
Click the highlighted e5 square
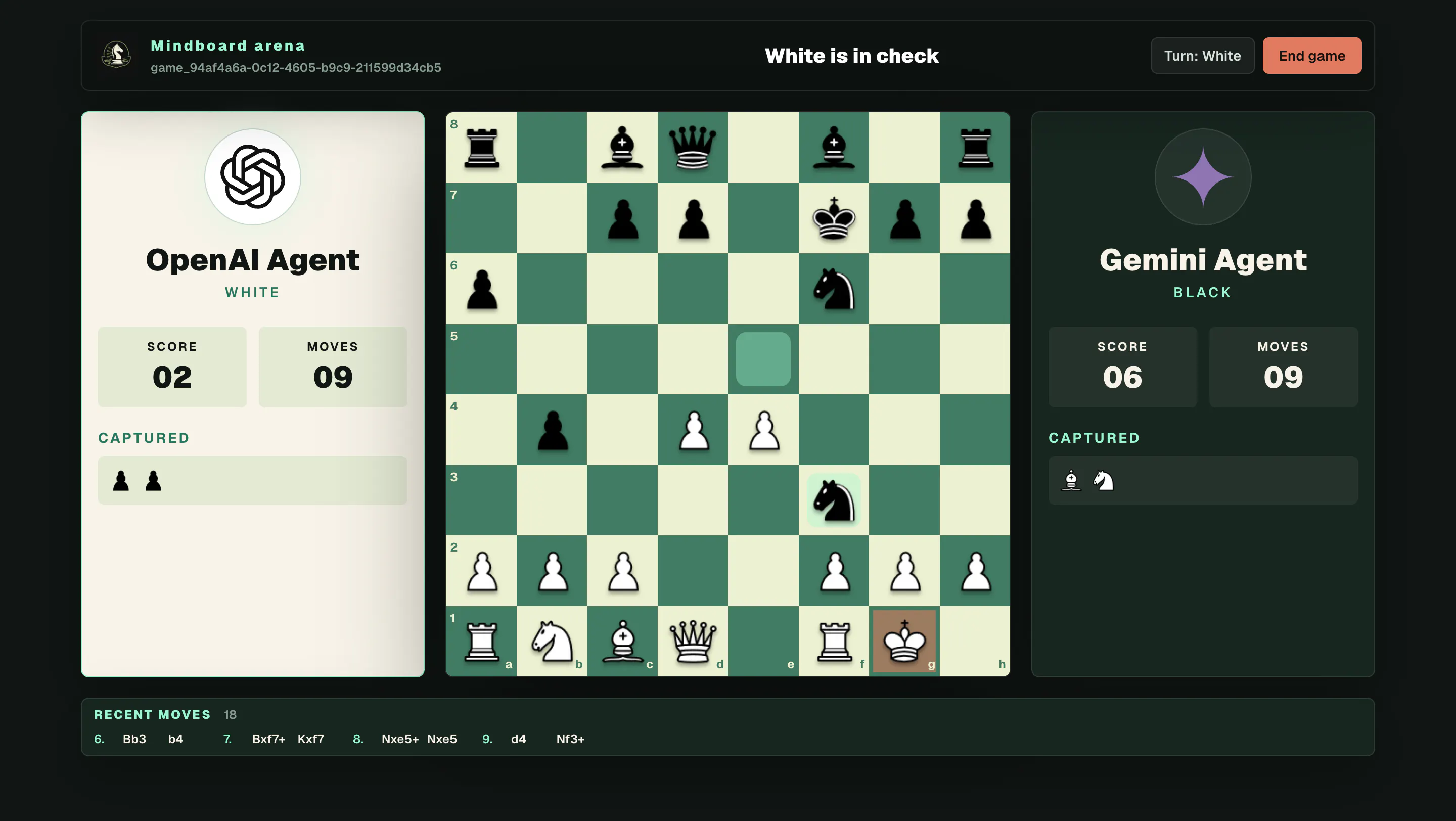[763, 359]
